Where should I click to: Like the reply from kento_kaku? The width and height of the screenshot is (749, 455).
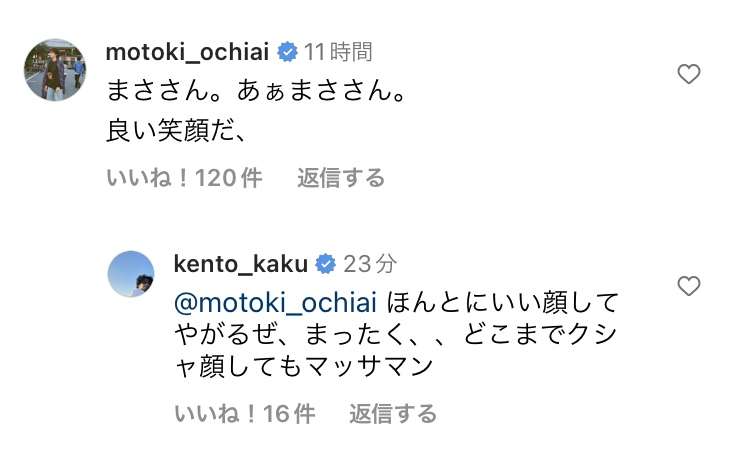pyautogui.click(x=689, y=287)
